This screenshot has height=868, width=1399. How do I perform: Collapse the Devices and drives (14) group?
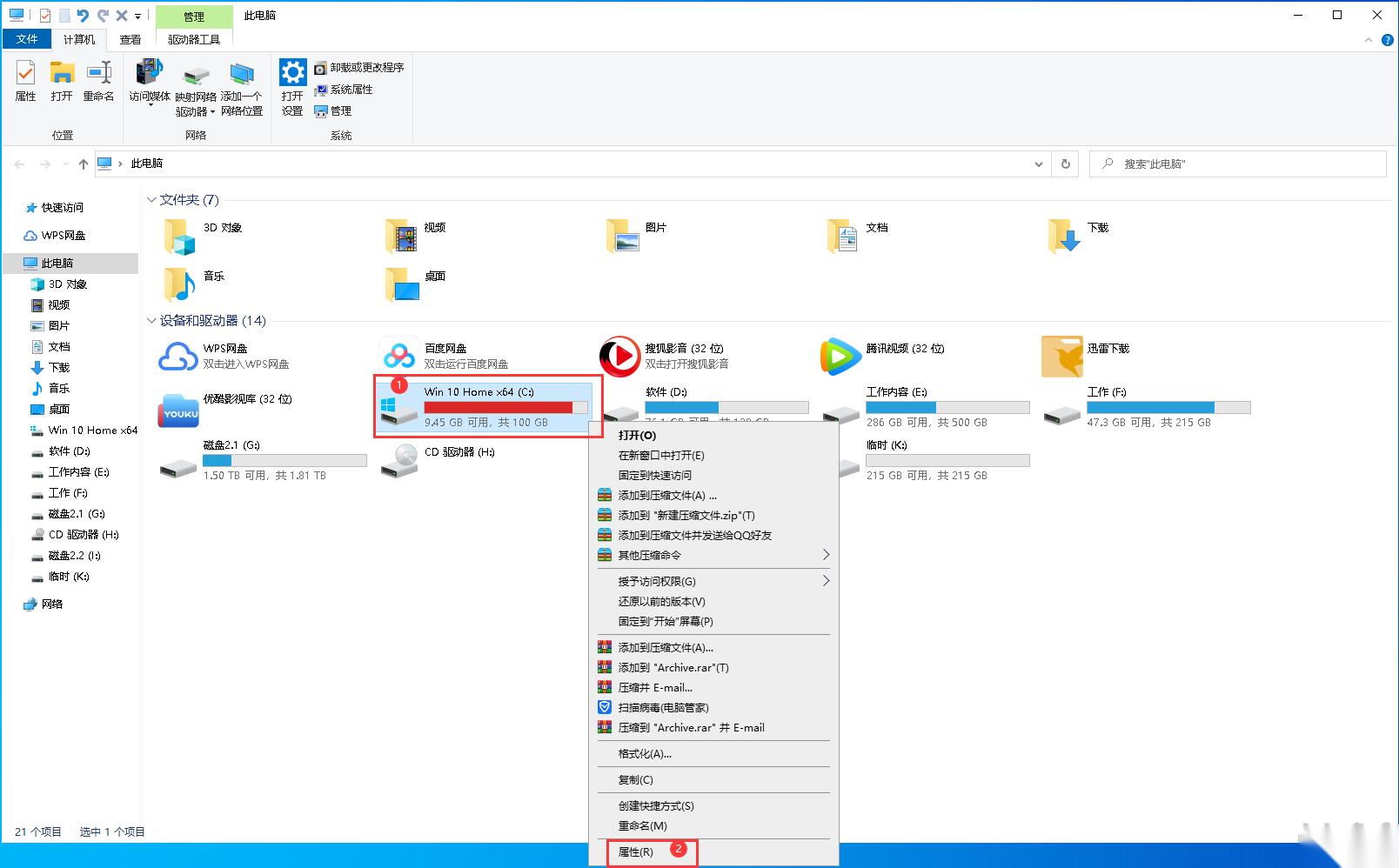click(151, 321)
